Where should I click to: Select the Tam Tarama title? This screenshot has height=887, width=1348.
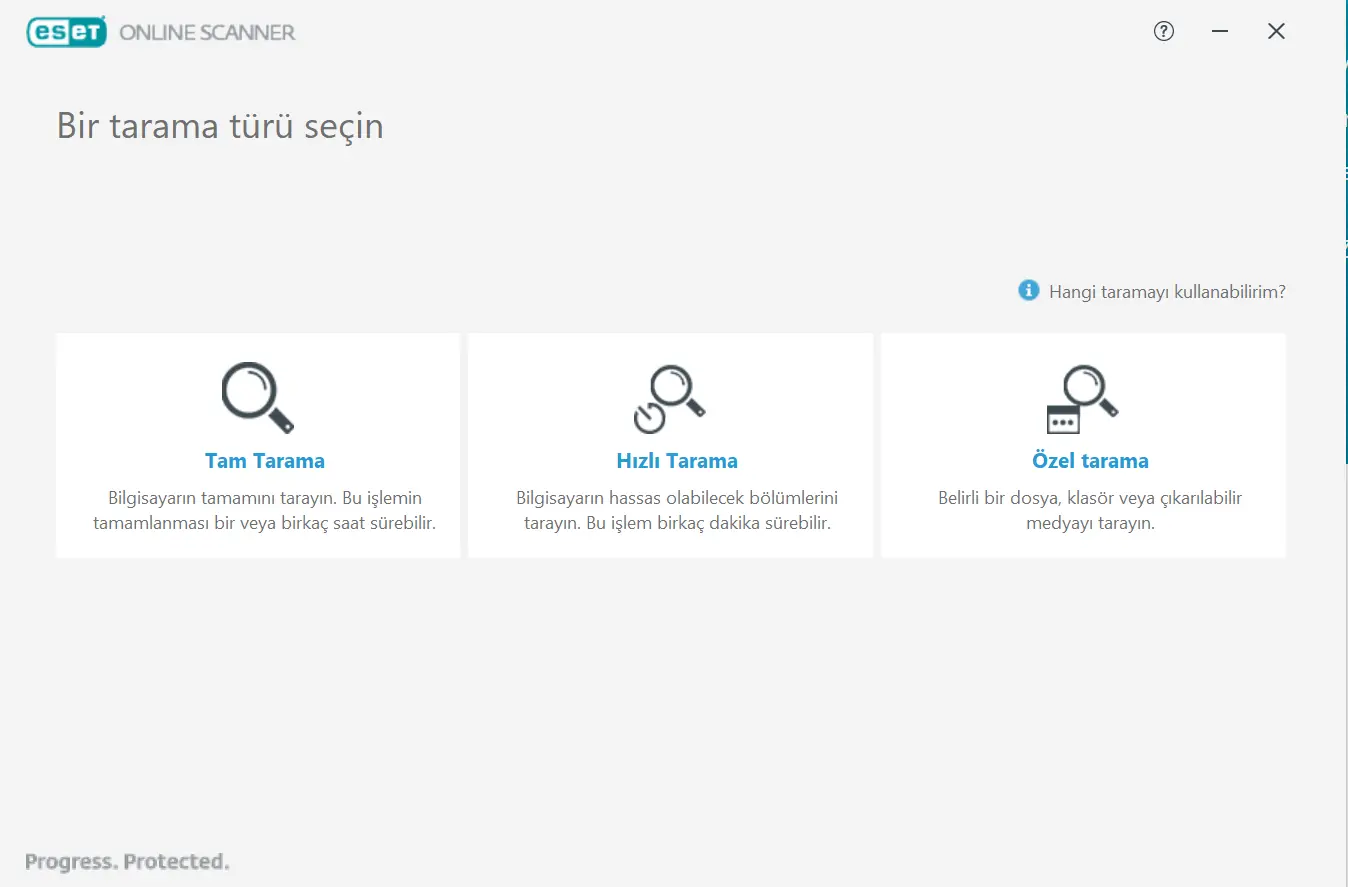265,461
